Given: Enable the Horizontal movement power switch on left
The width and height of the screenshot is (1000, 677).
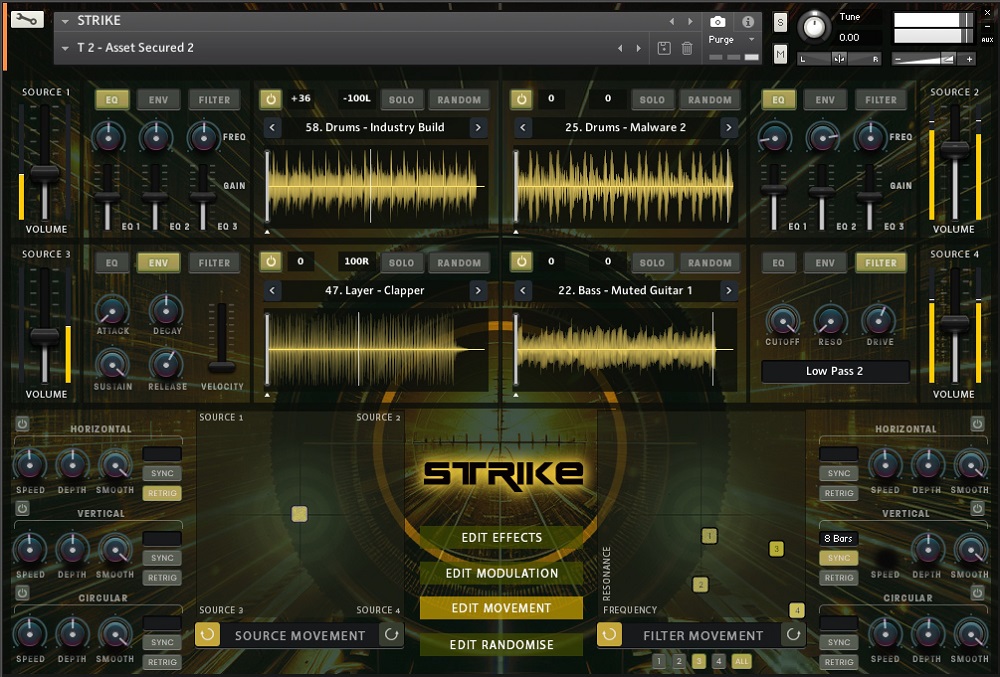Looking at the screenshot, I should 22,424.
